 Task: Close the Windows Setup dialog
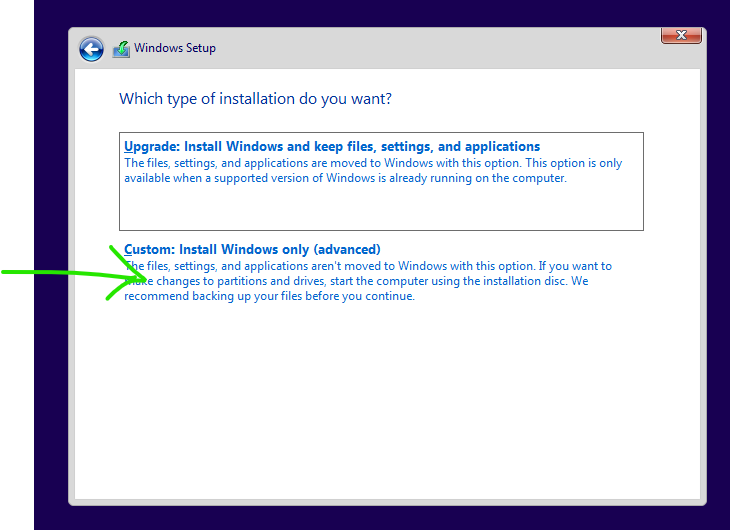[x=681, y=35]
